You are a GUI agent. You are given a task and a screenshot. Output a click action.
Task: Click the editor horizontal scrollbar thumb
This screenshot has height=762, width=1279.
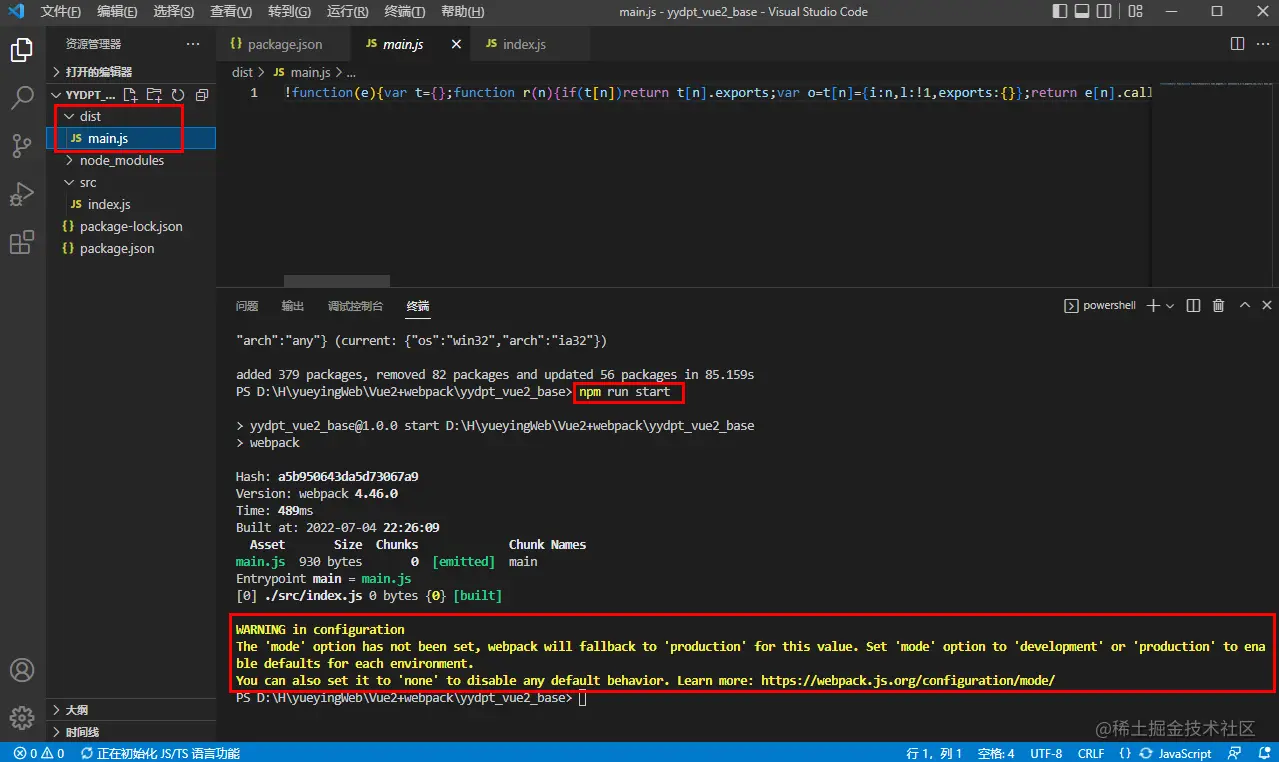[x=337, y=281]
